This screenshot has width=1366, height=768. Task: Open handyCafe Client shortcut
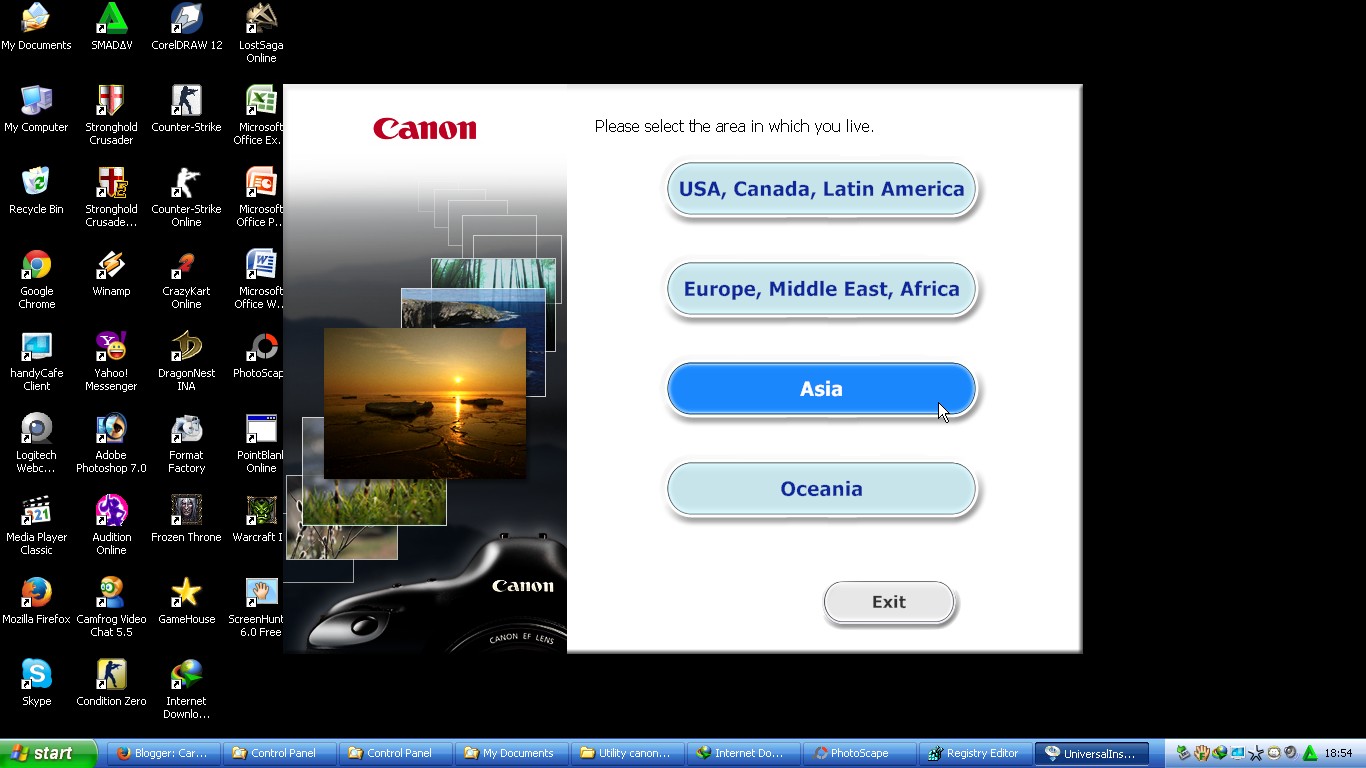tap(36, 362)
